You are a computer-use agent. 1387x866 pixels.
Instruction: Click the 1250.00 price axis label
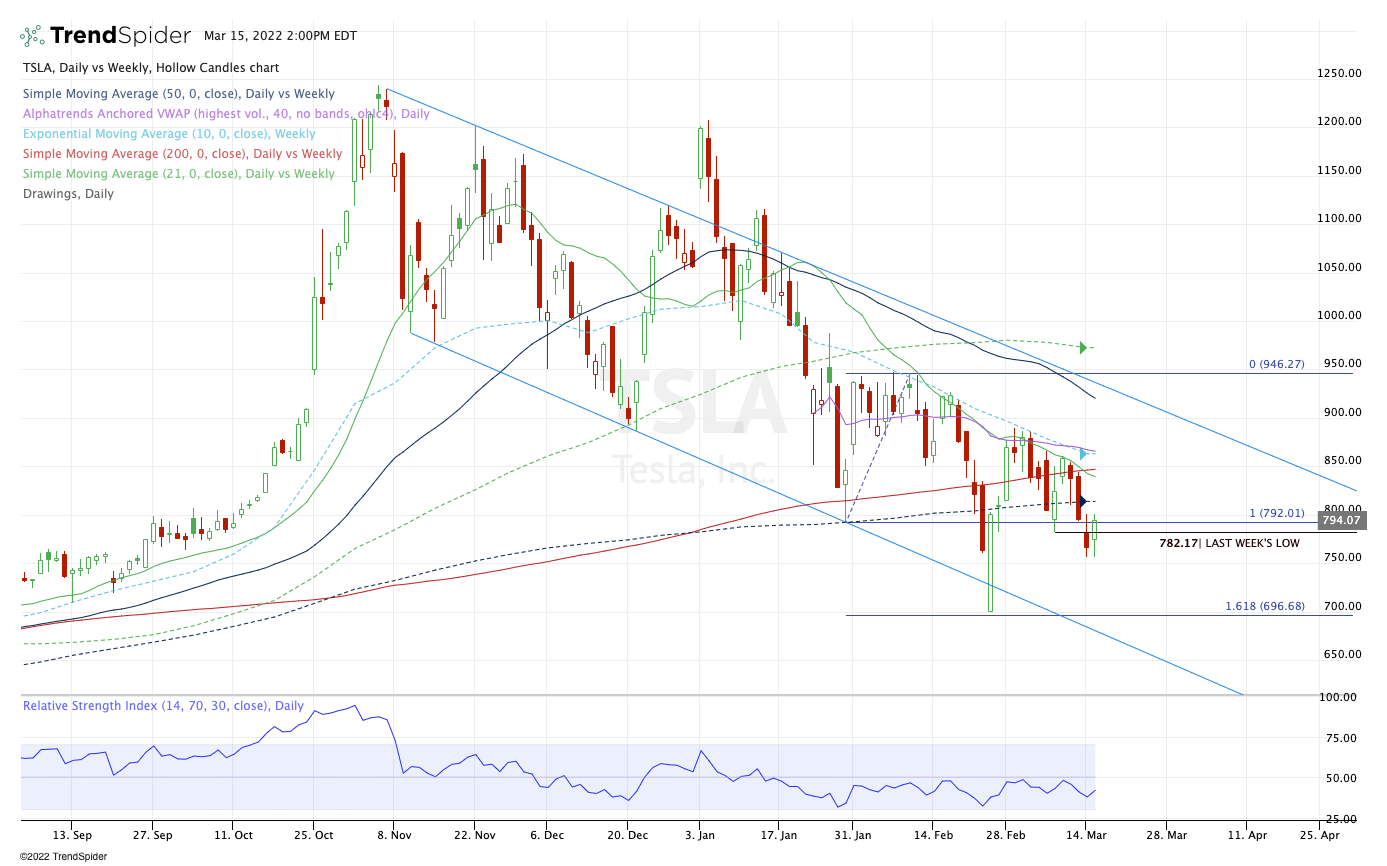click(x=1339, y=73)
